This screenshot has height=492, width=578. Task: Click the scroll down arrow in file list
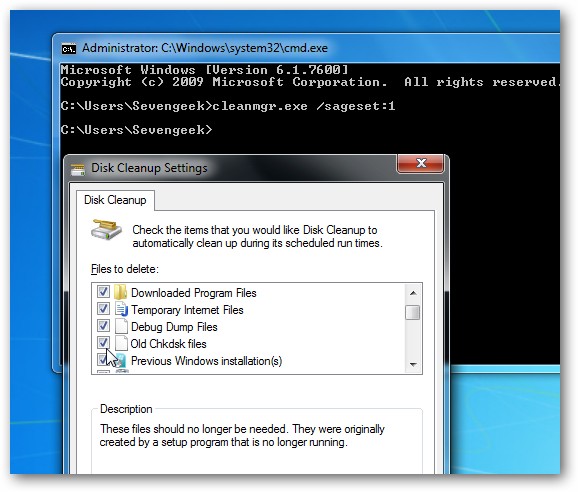413,364
